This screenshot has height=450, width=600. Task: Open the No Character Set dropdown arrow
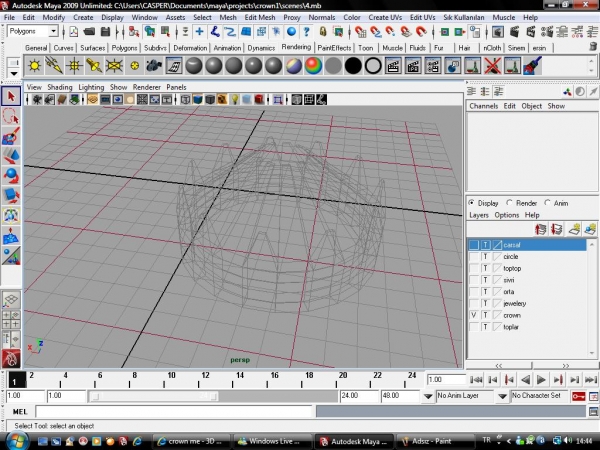click(503, 396)
